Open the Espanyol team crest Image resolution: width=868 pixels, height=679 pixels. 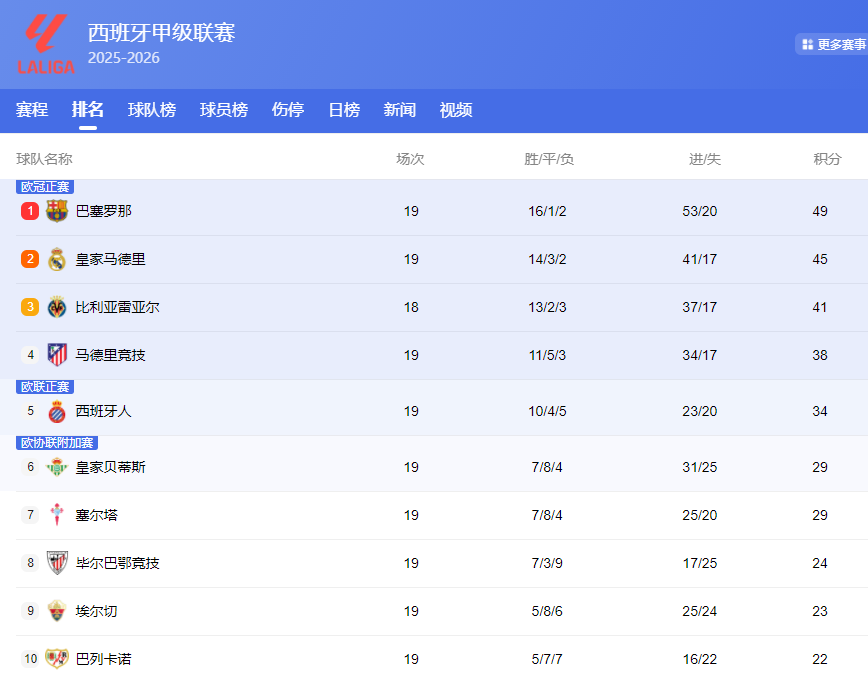56,411
